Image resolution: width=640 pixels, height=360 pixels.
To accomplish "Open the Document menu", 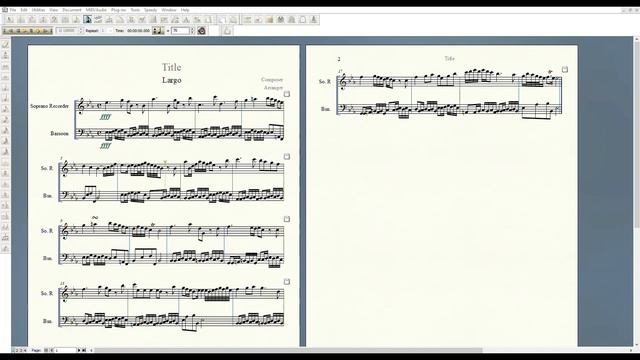I will coord(72,10).
